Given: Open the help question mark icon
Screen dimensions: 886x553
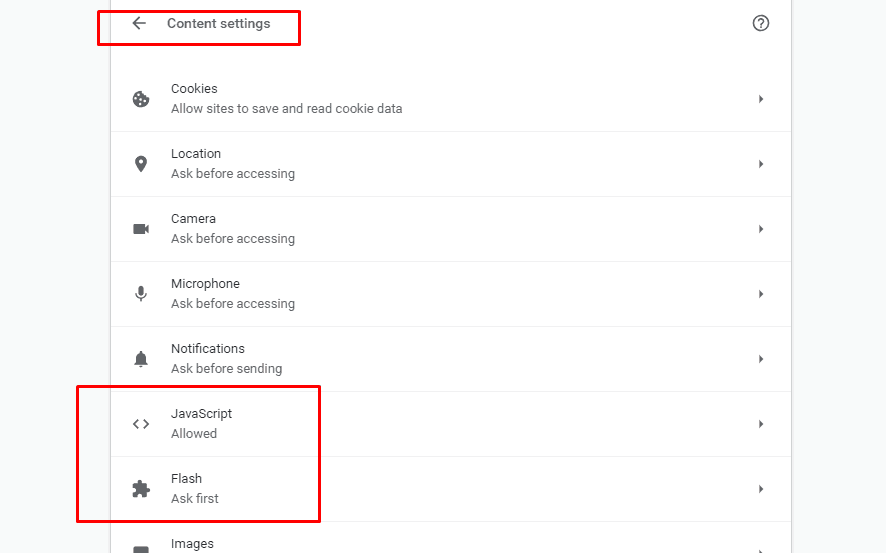Looking at the screenshot, I should (x=761, y=23).
